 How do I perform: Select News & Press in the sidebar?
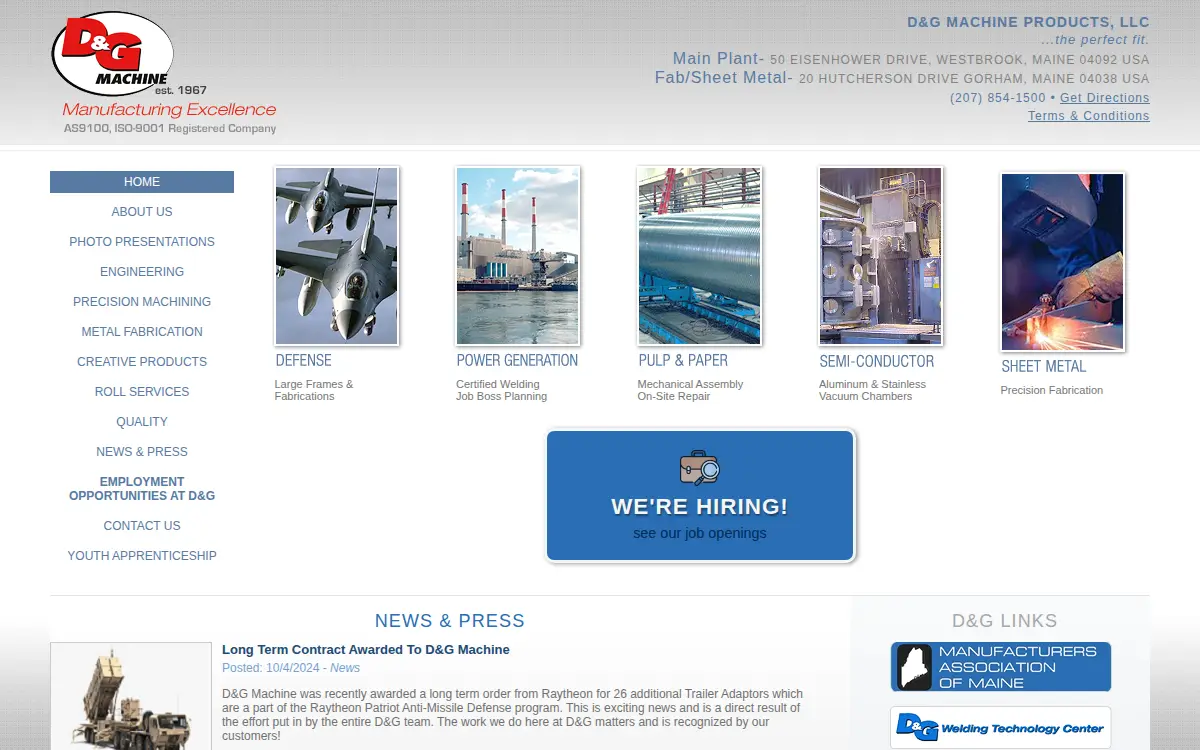pos(142,452)
